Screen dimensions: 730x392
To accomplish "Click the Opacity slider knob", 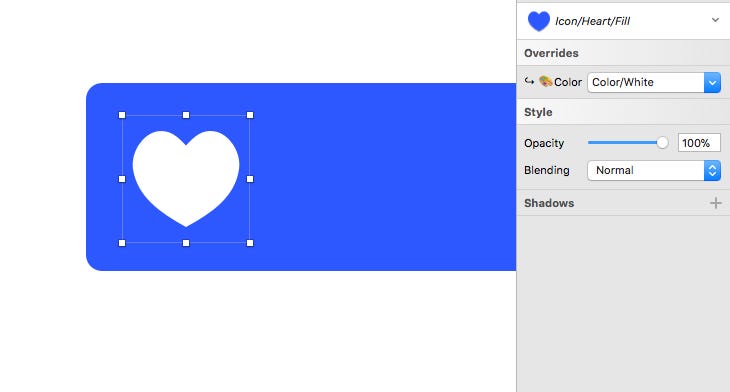I will tap(662, 143).
